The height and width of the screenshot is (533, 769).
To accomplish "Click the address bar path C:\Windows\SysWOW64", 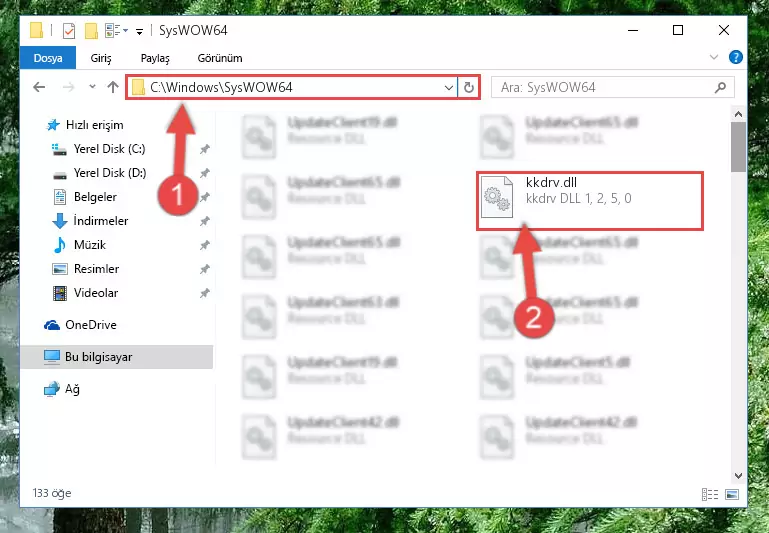I will click(221, 87).
